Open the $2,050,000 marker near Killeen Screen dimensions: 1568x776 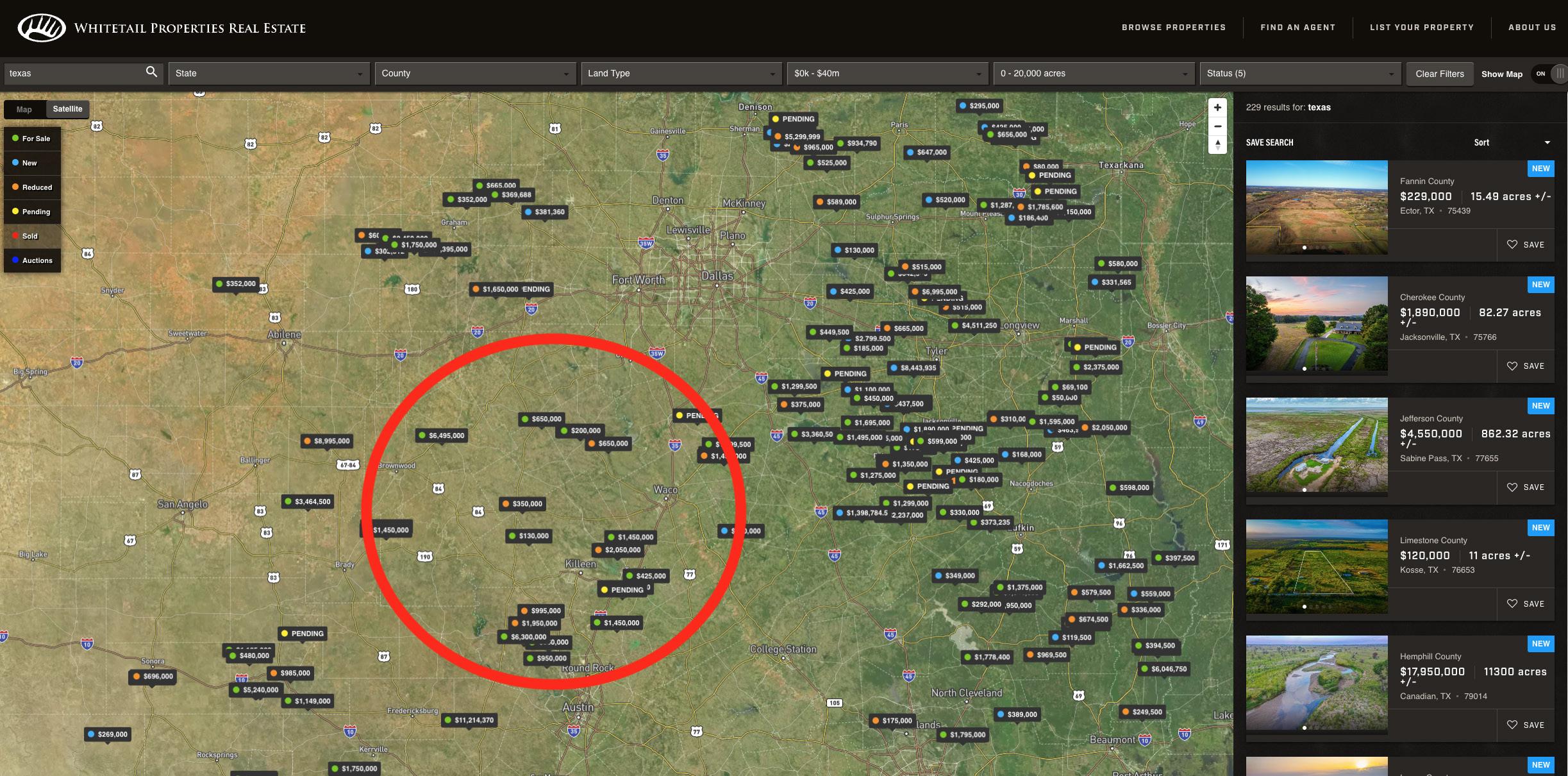point(618,550)
